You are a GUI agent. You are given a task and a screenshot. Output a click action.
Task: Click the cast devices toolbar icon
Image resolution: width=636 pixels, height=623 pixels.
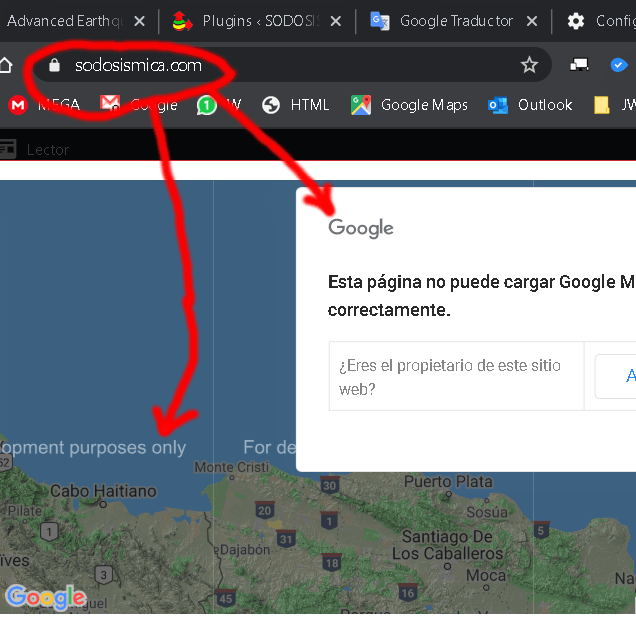tap(579, 65)
